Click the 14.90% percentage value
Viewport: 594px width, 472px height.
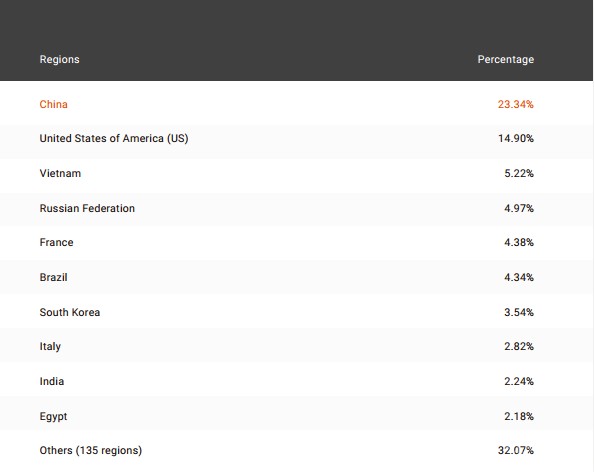pyautogui.click(x=516, y=139)
